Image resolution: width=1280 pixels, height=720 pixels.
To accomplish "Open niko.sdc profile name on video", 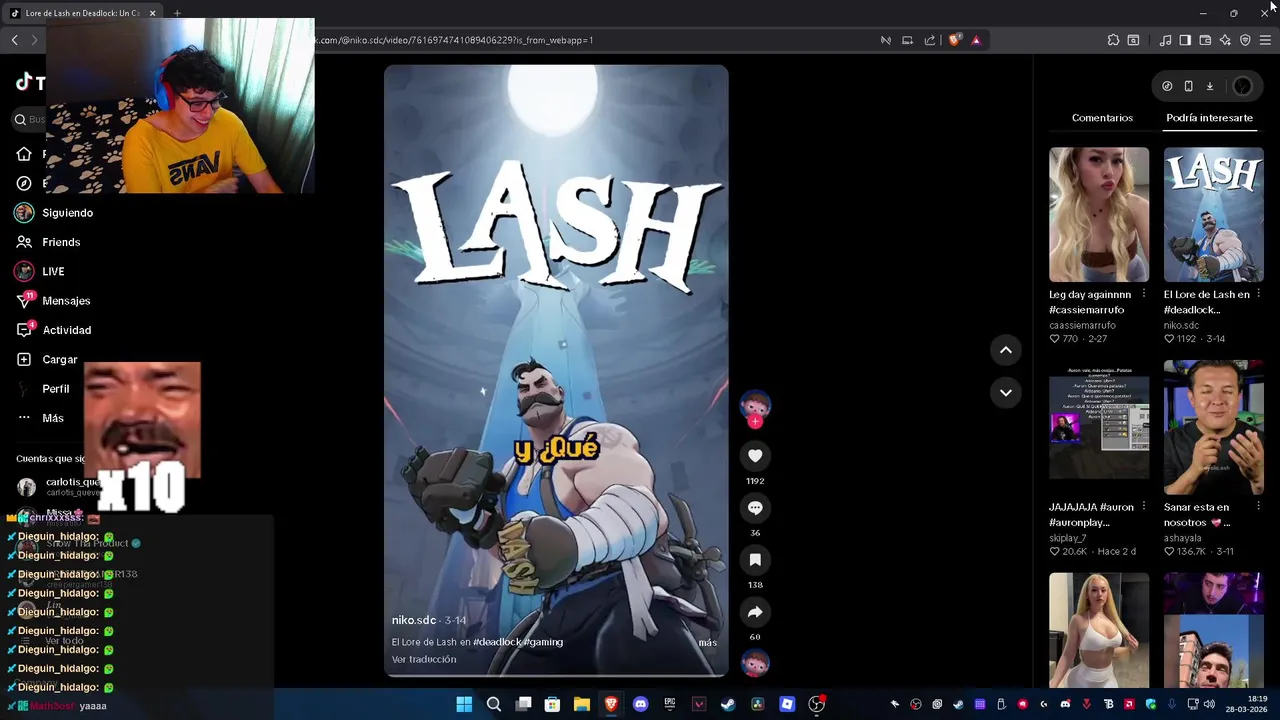I will (x=414, y=620).
